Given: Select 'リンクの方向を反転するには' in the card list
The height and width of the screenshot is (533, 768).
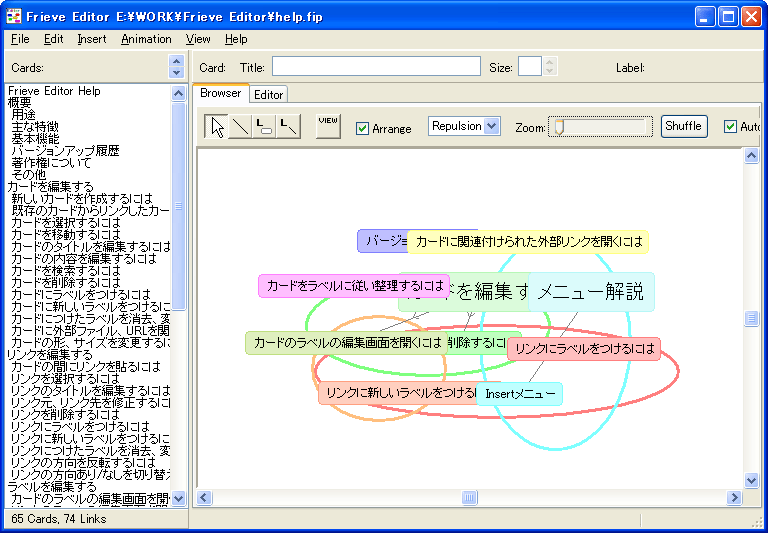Looking at the screenshot, I should [x=83, y=462].
